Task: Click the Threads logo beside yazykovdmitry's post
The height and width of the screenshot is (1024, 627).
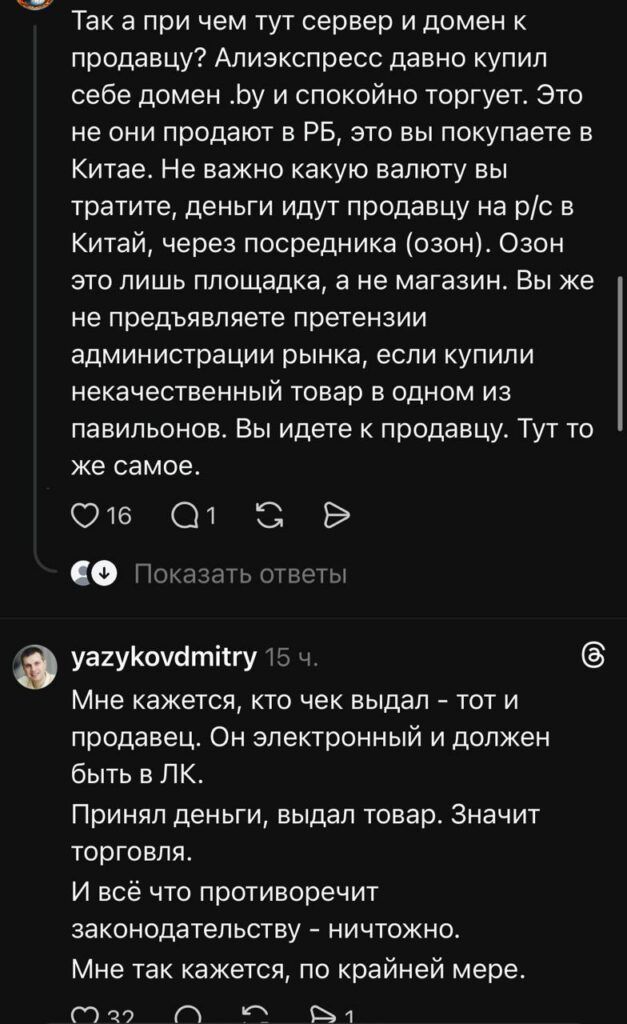Action: (592, 656)
